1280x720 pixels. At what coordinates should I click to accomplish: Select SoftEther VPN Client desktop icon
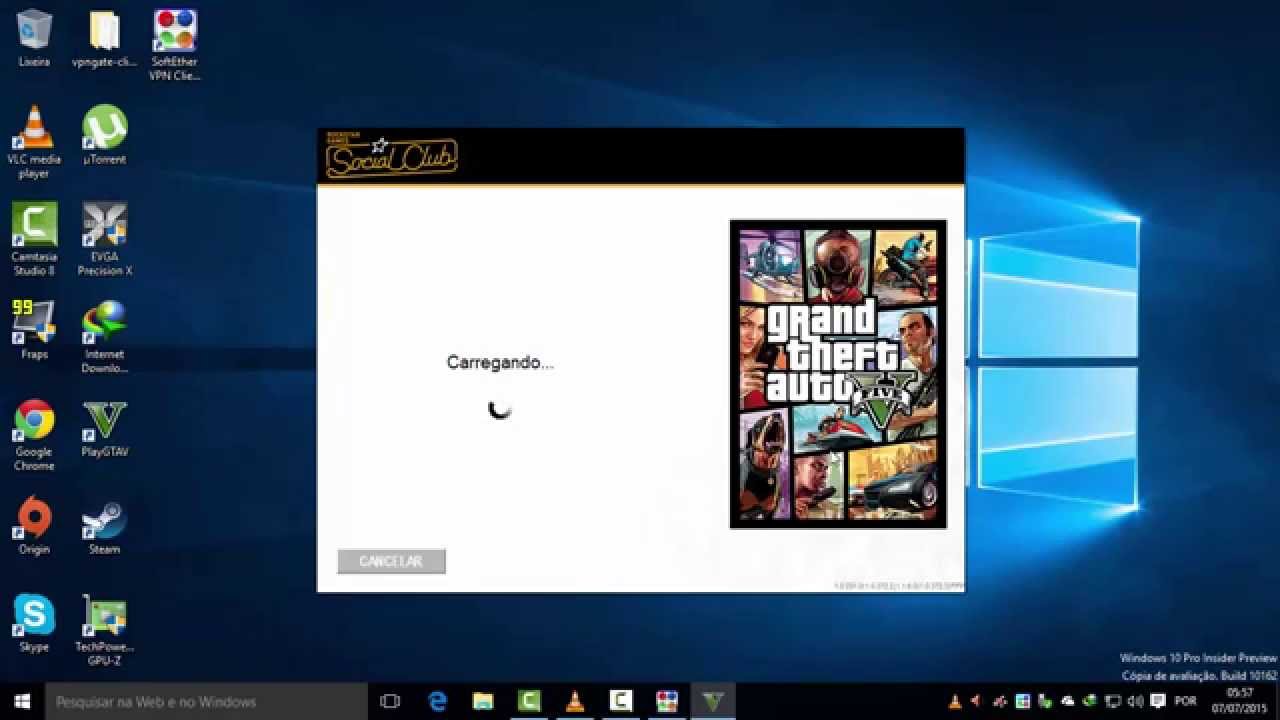[175, 45]
